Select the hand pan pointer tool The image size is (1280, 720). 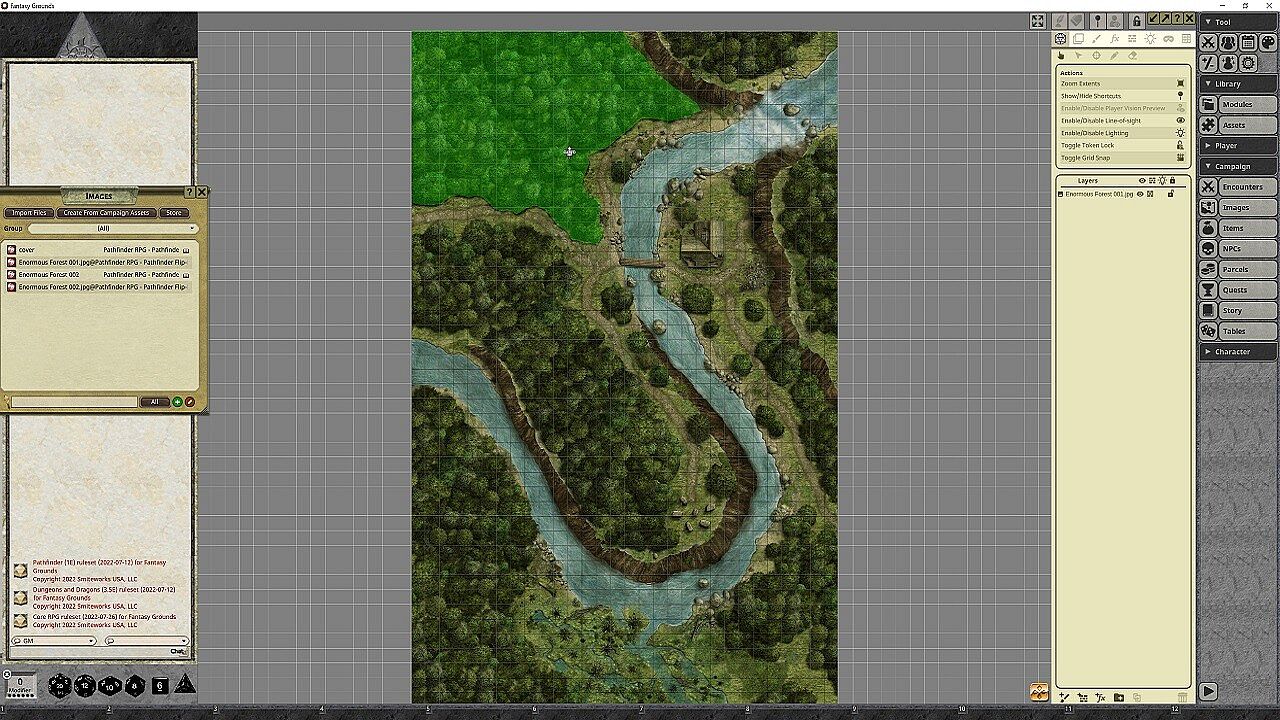pos(1061,56)
